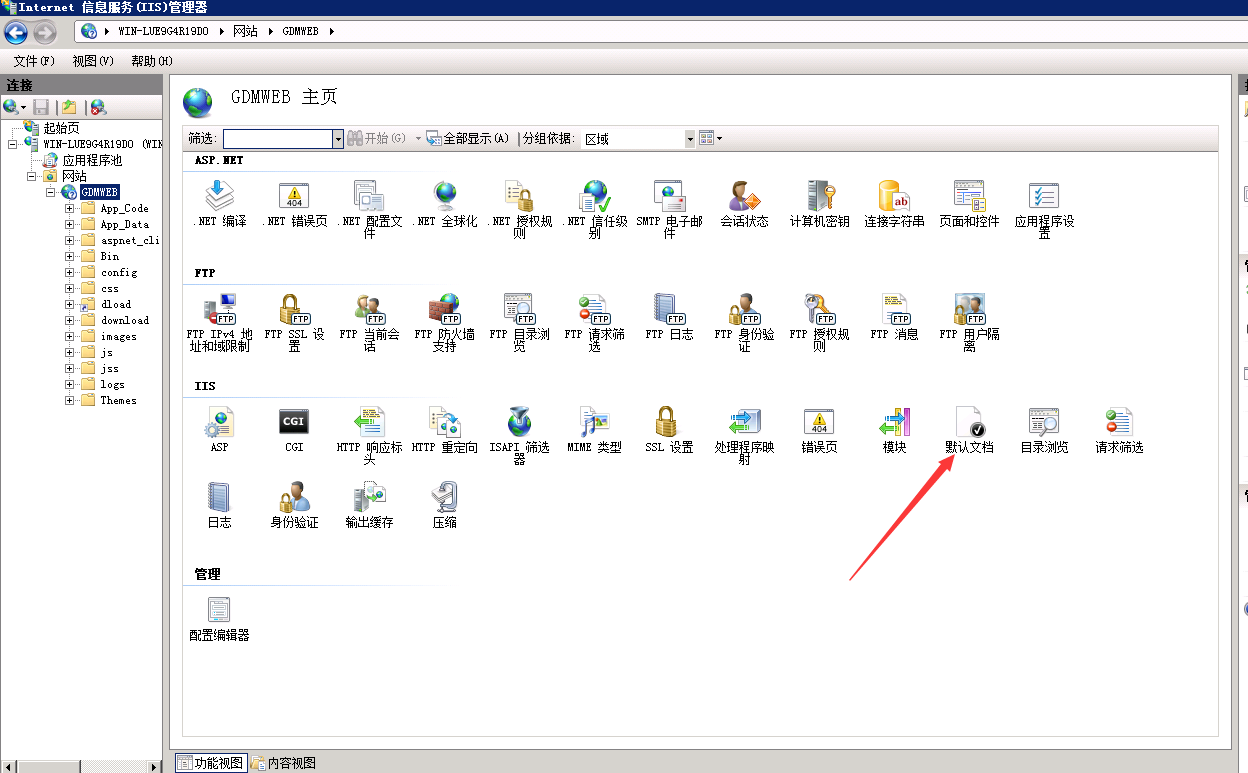Open the 分组依据 区域 dropdown
This screenshot has height=773, width=1248.
click(x=689, y=139)
